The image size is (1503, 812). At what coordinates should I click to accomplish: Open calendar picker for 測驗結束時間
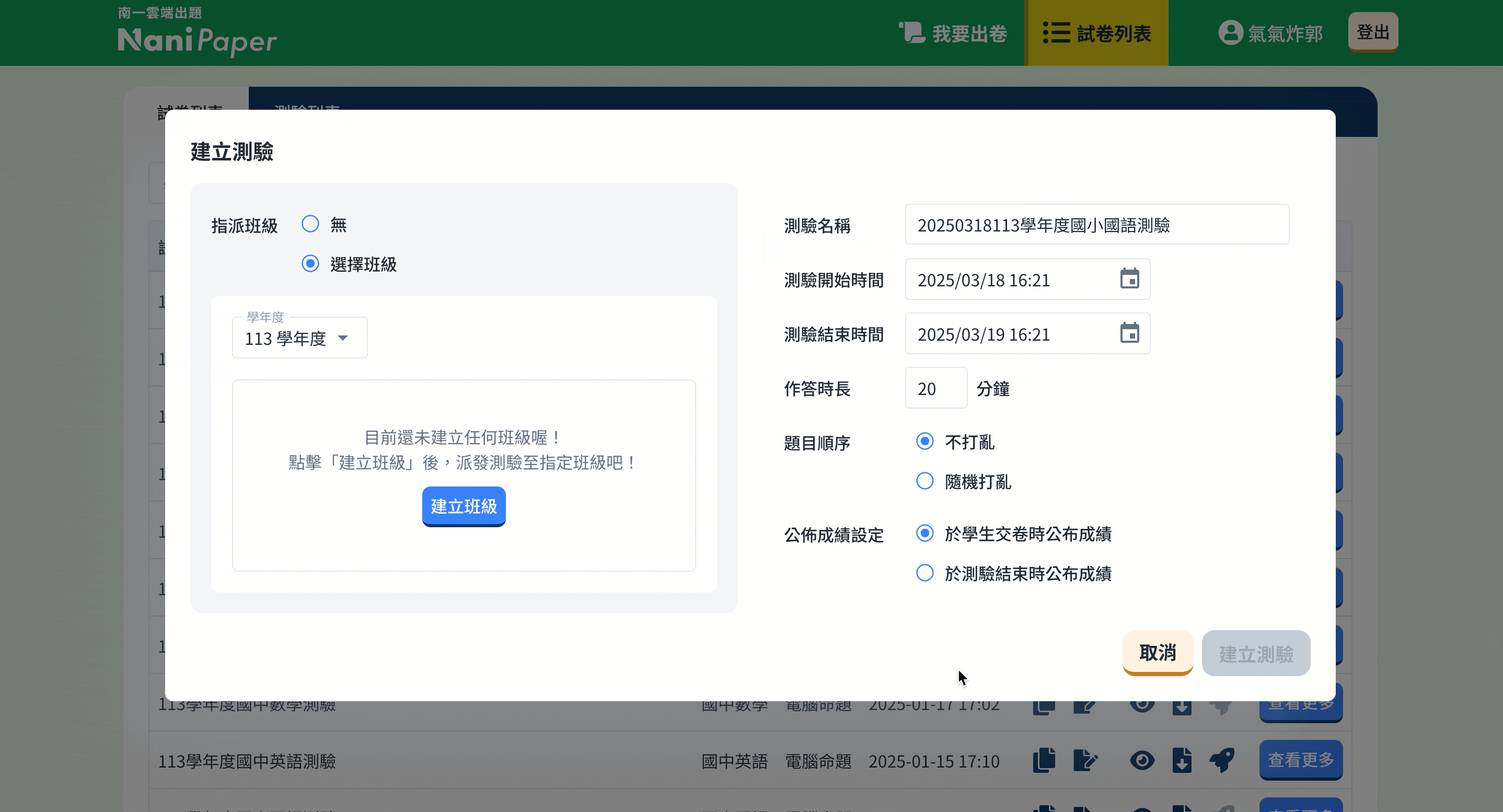[x=1129, y=333]
